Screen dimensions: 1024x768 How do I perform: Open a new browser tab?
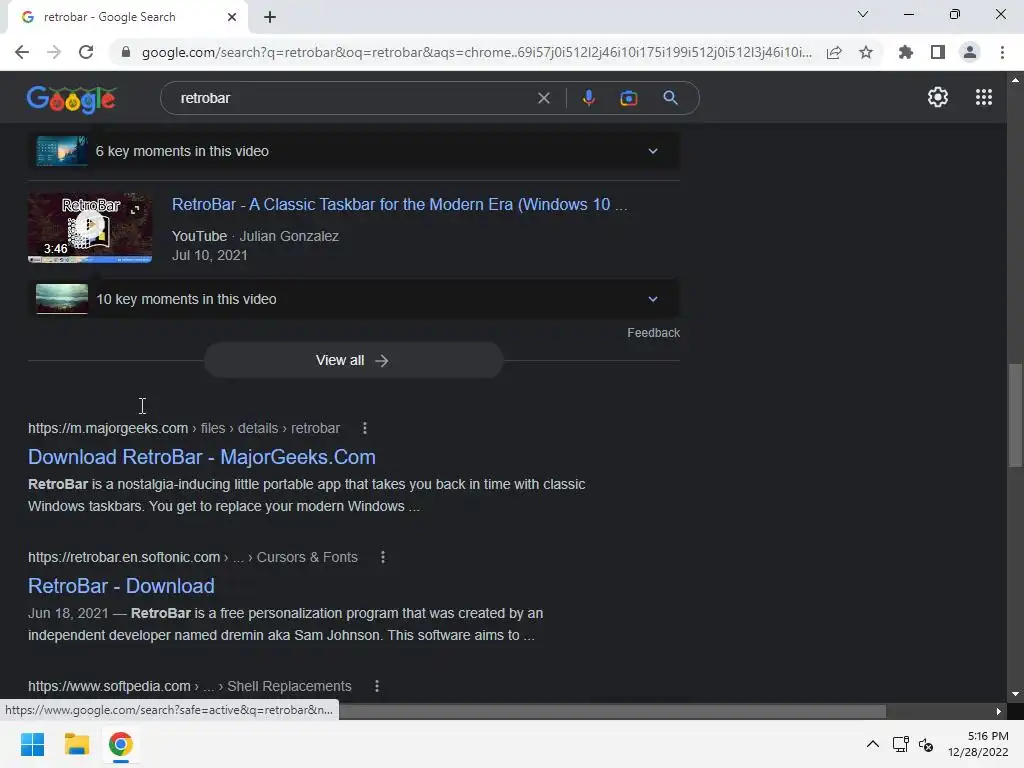(270, 17)
